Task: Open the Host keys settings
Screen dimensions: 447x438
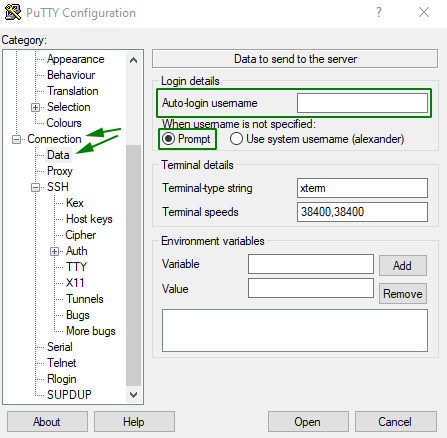Action: click(89, 219)
